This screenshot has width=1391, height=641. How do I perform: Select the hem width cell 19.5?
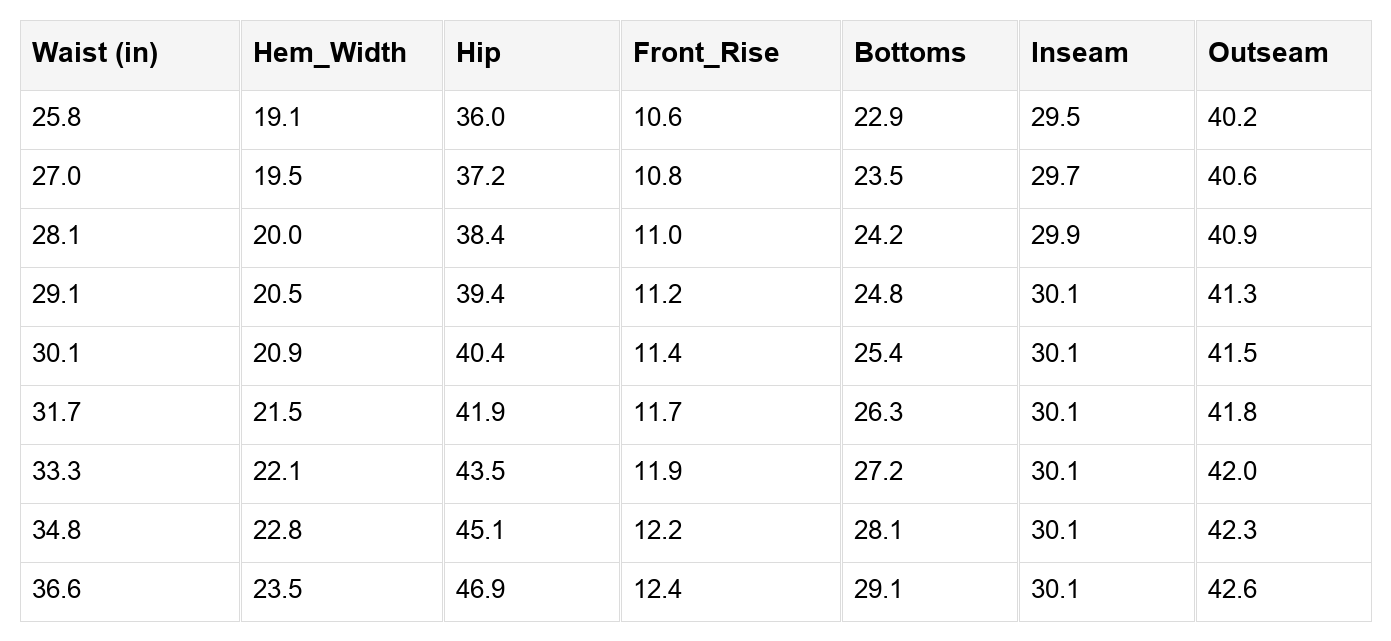(278, 177)
